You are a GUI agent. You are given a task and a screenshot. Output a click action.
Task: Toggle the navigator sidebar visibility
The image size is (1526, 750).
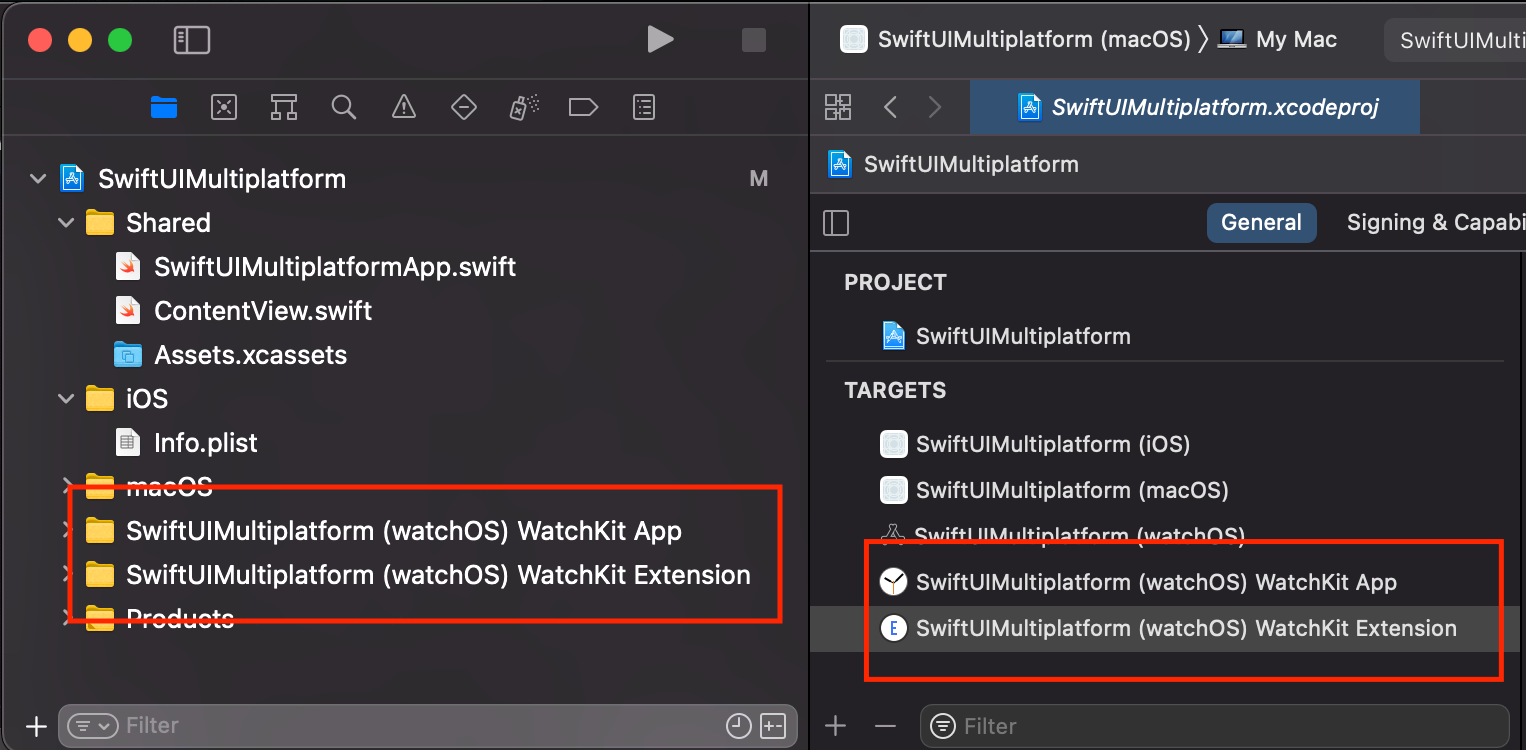190,40
